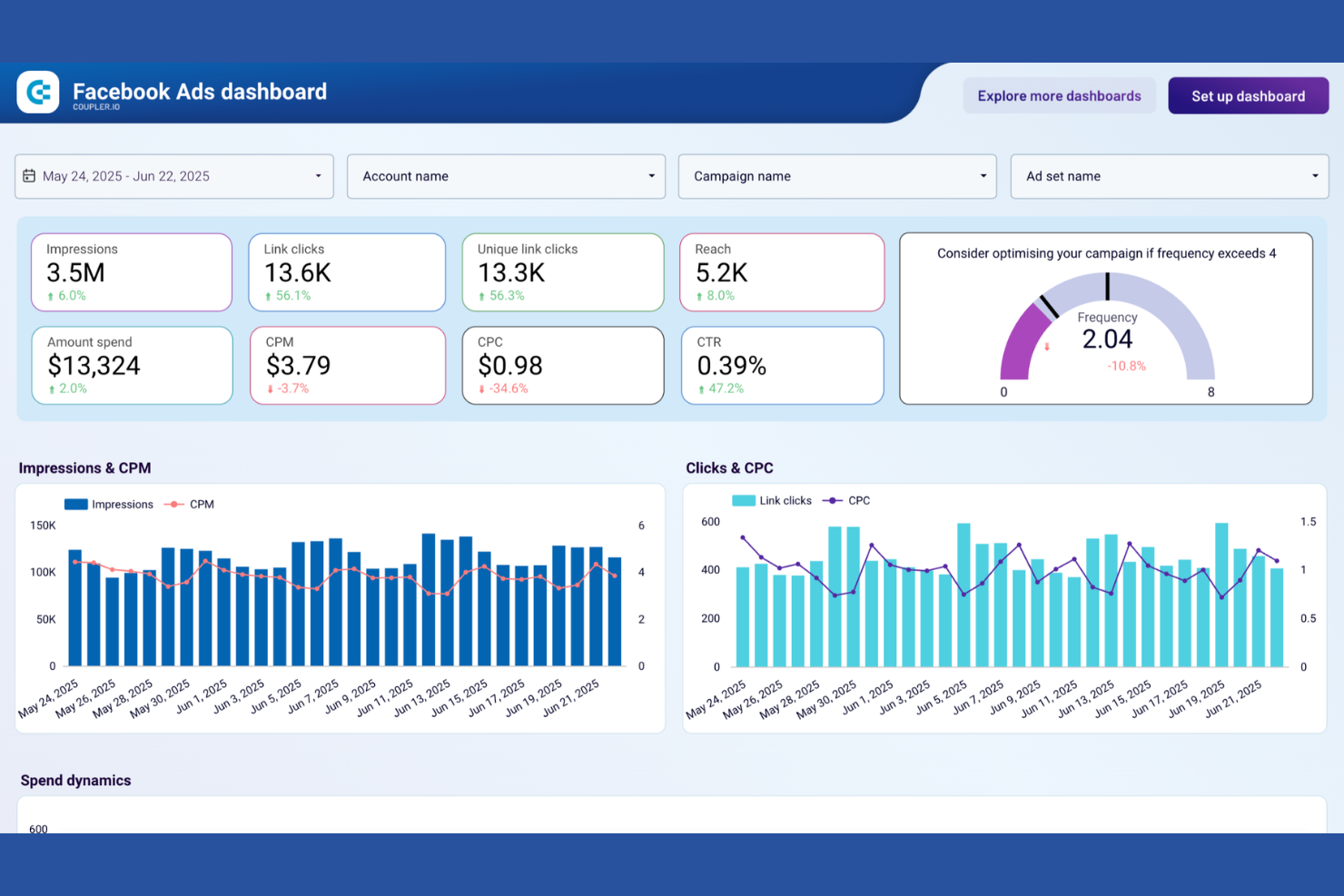Click the red down arrow inside frequency gauge

coord(1047,347)
